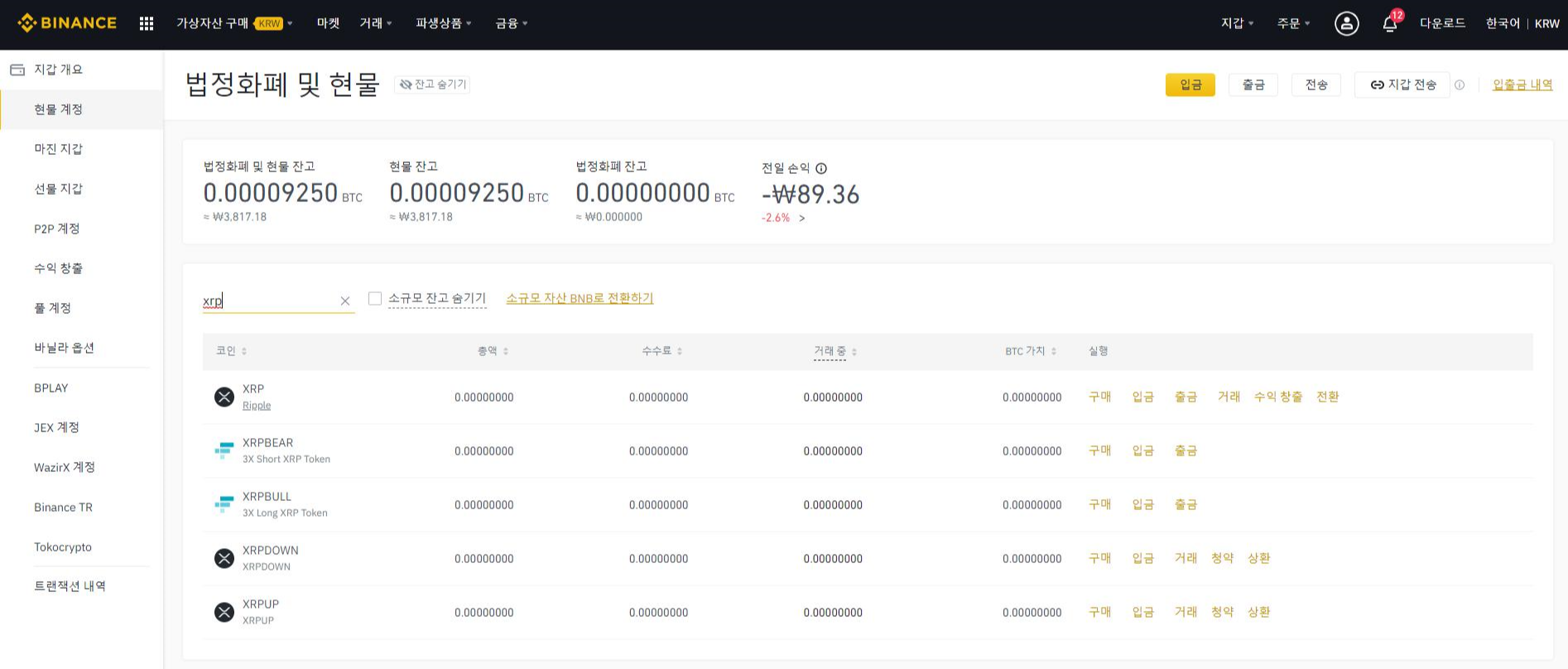Click the XRPBULL token icon
Image resolution: width=1568 pixels, height=669 pixels.
click(x=224, y=504)
